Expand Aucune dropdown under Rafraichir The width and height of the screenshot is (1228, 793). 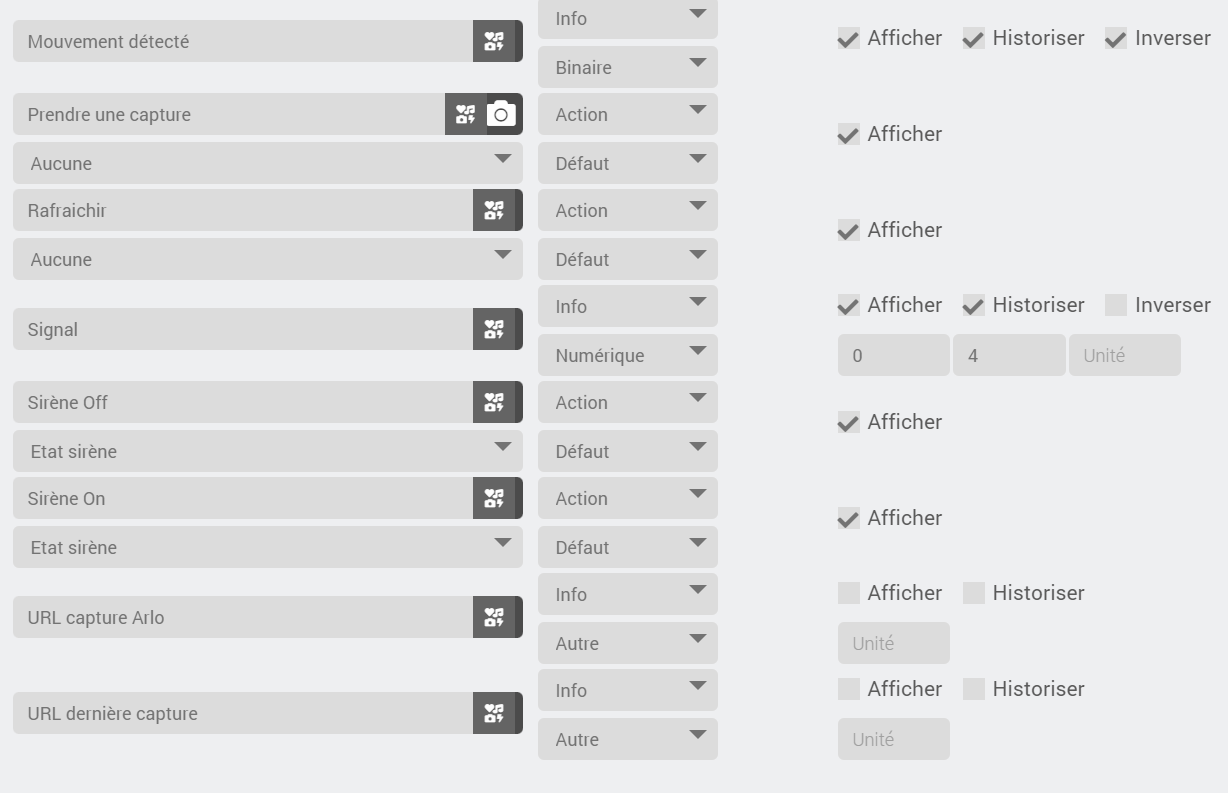point(268,259)
